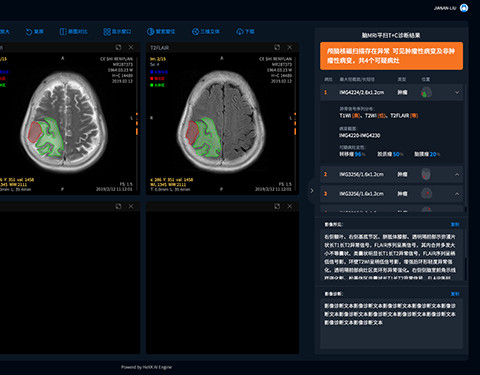Click the metastasis (转移瘤) 96% probability value
This screenshot has height=375, width=480.
tap(359, 154)
